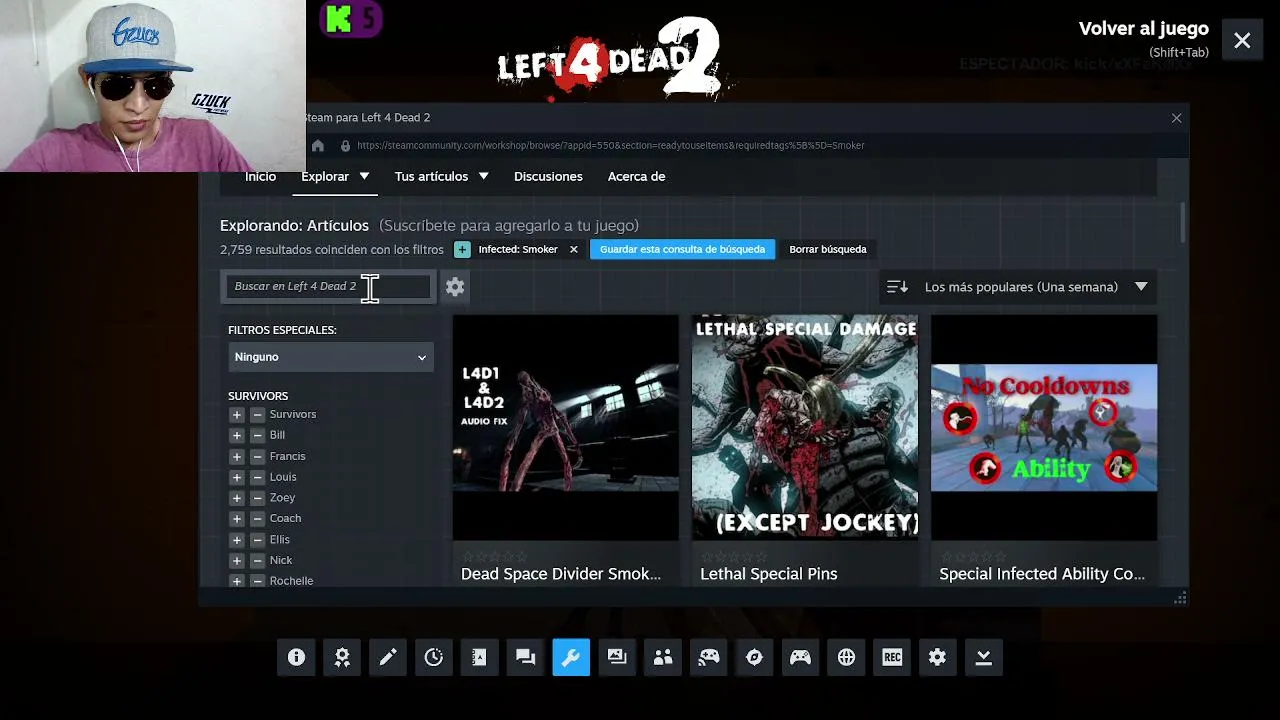Open the game overview info icon
Viewport: 1280px width, 720px height.
(x=296, y=657)
